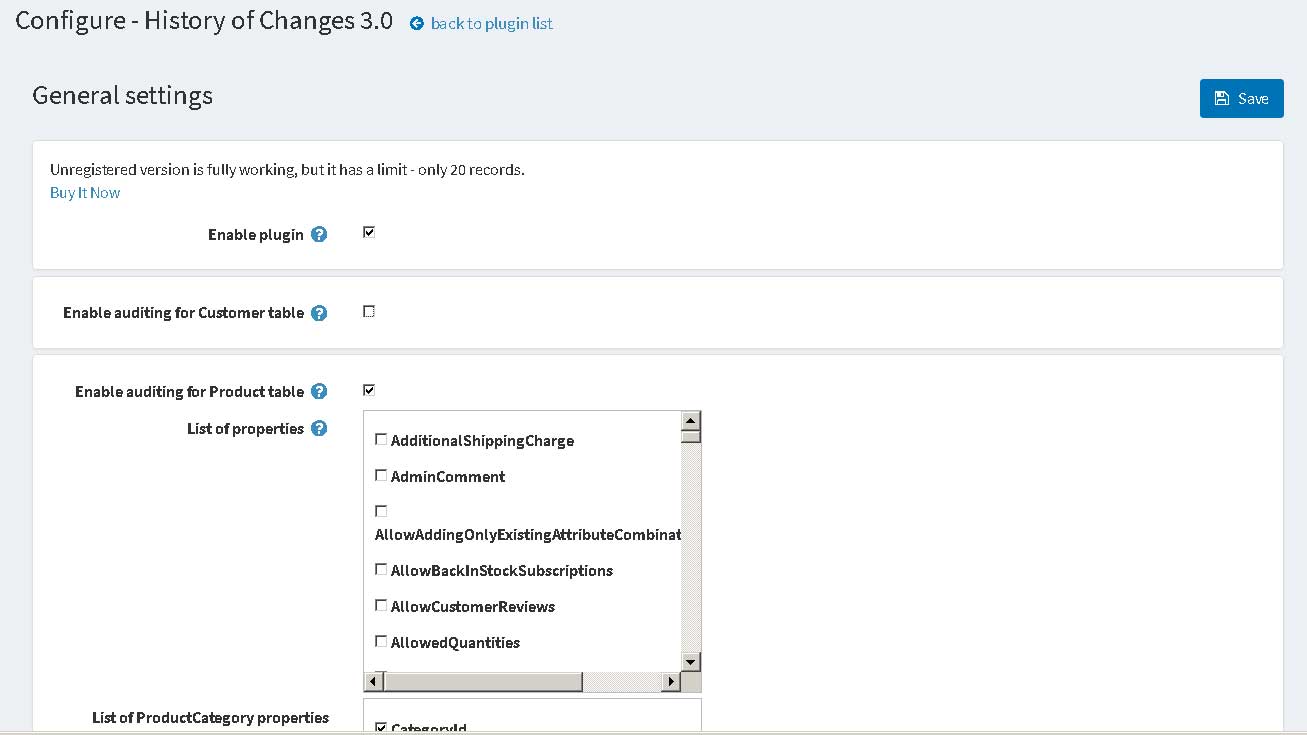Check the AdminComment property

pyautogui.click(x=381, y=475)
